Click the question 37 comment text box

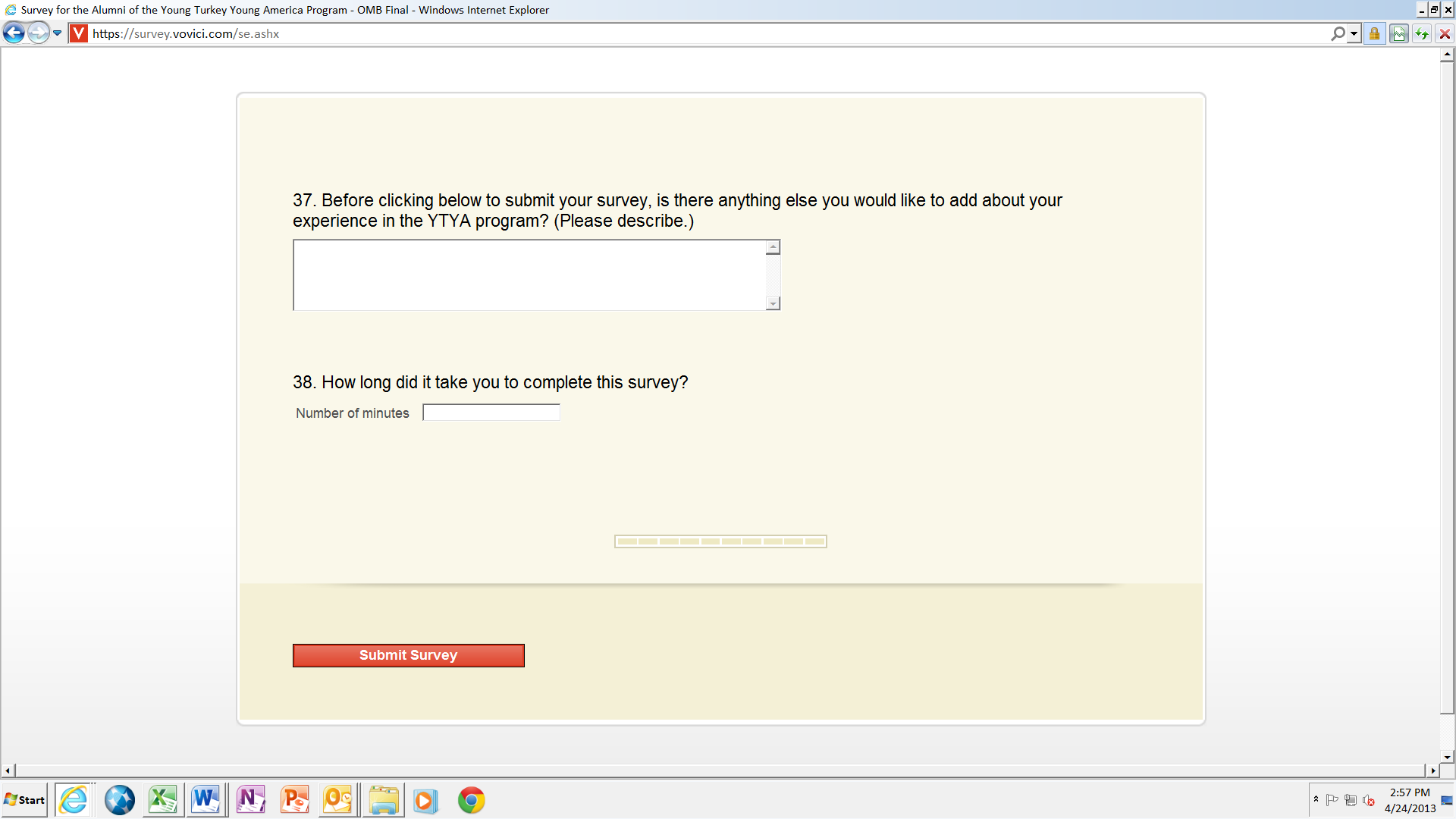pyautogui.click(x=529, y=275)
